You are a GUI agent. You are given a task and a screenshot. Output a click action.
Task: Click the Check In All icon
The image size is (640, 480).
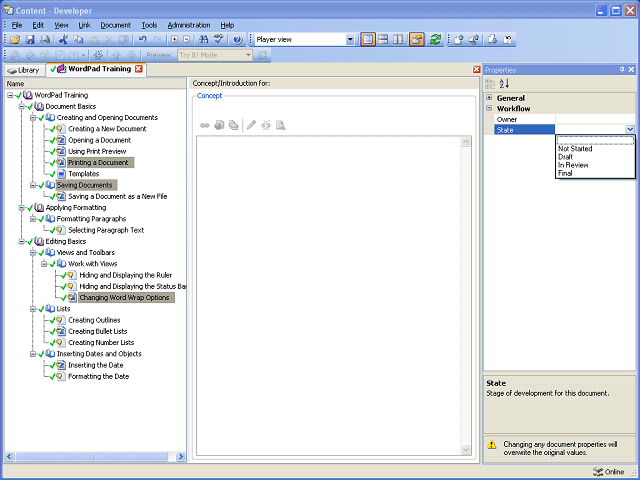[474, 40]
